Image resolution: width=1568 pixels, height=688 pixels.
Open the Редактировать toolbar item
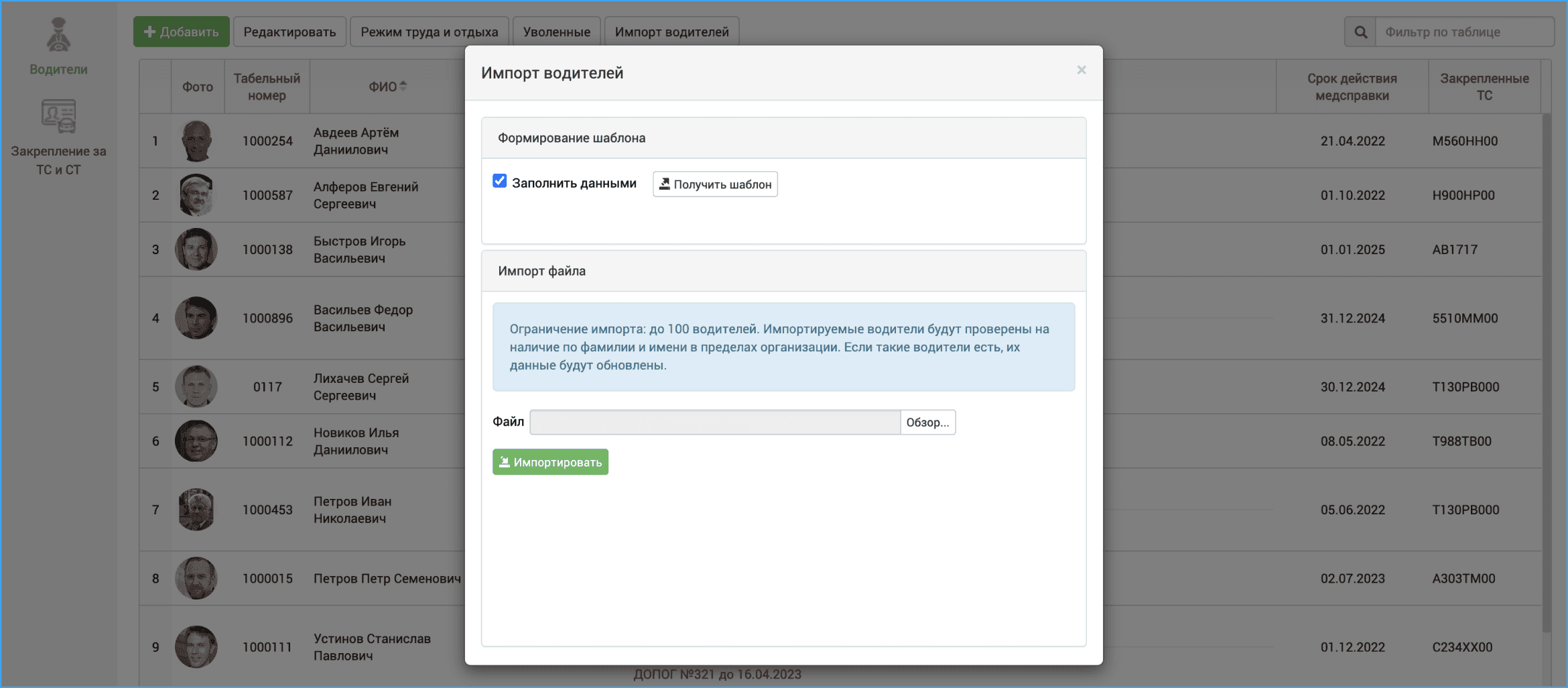[x=289, y=32]
